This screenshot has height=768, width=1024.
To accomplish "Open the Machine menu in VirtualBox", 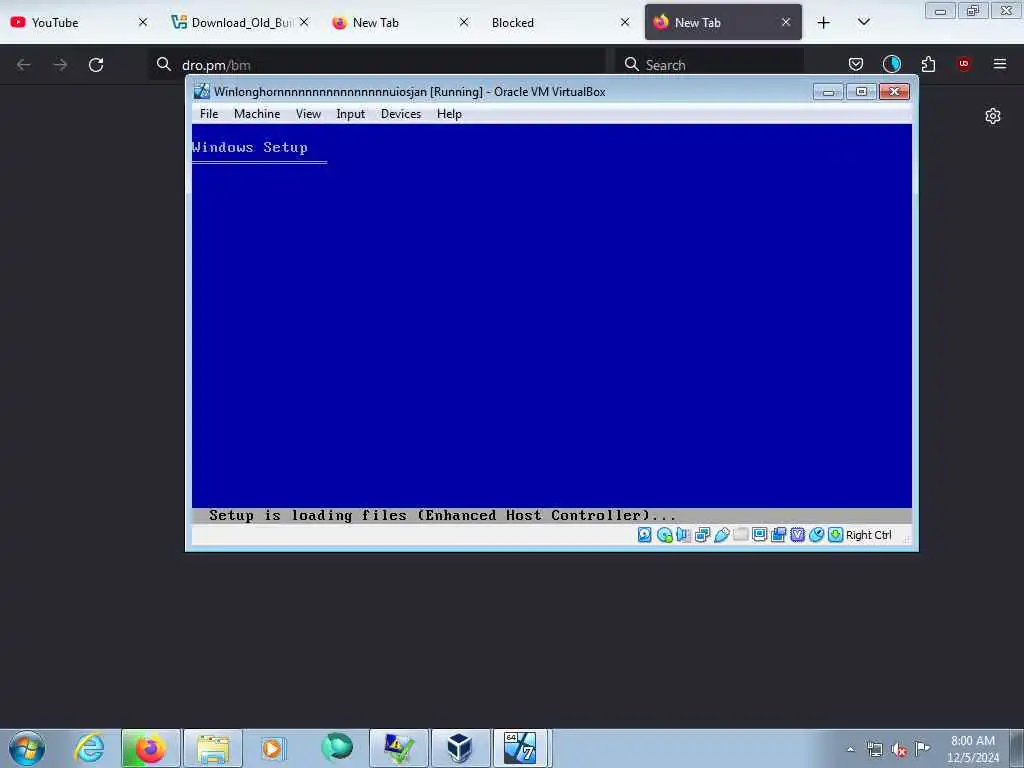I will tap(257, 114).
